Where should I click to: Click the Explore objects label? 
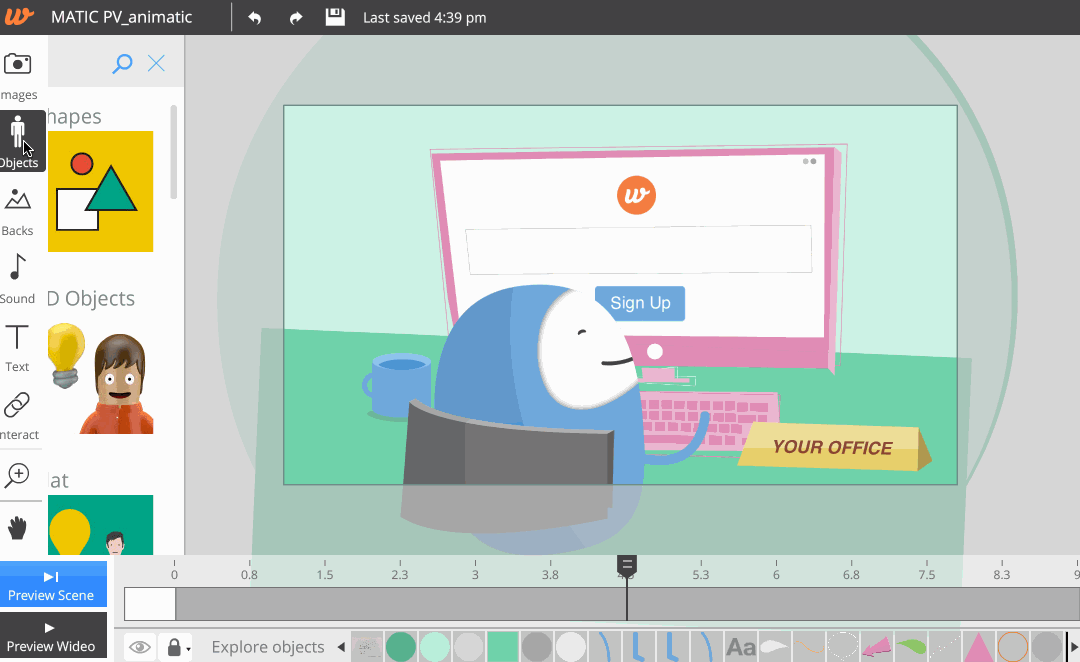click(268, 648)
